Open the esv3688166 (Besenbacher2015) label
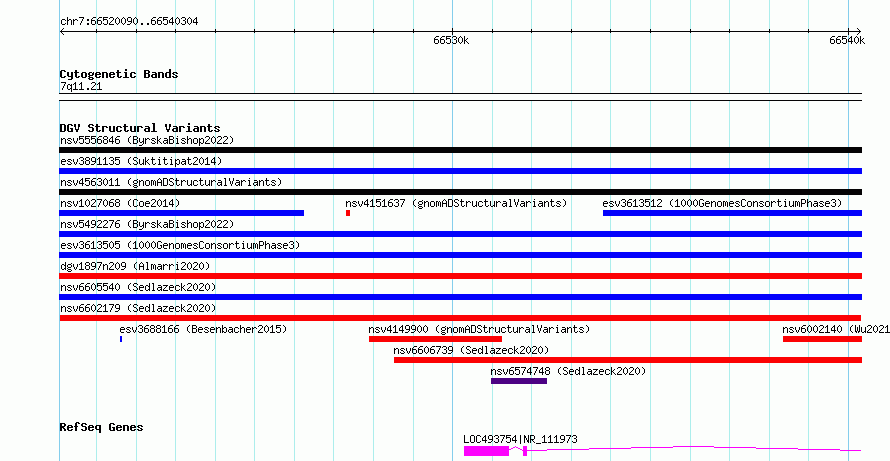 203,329
